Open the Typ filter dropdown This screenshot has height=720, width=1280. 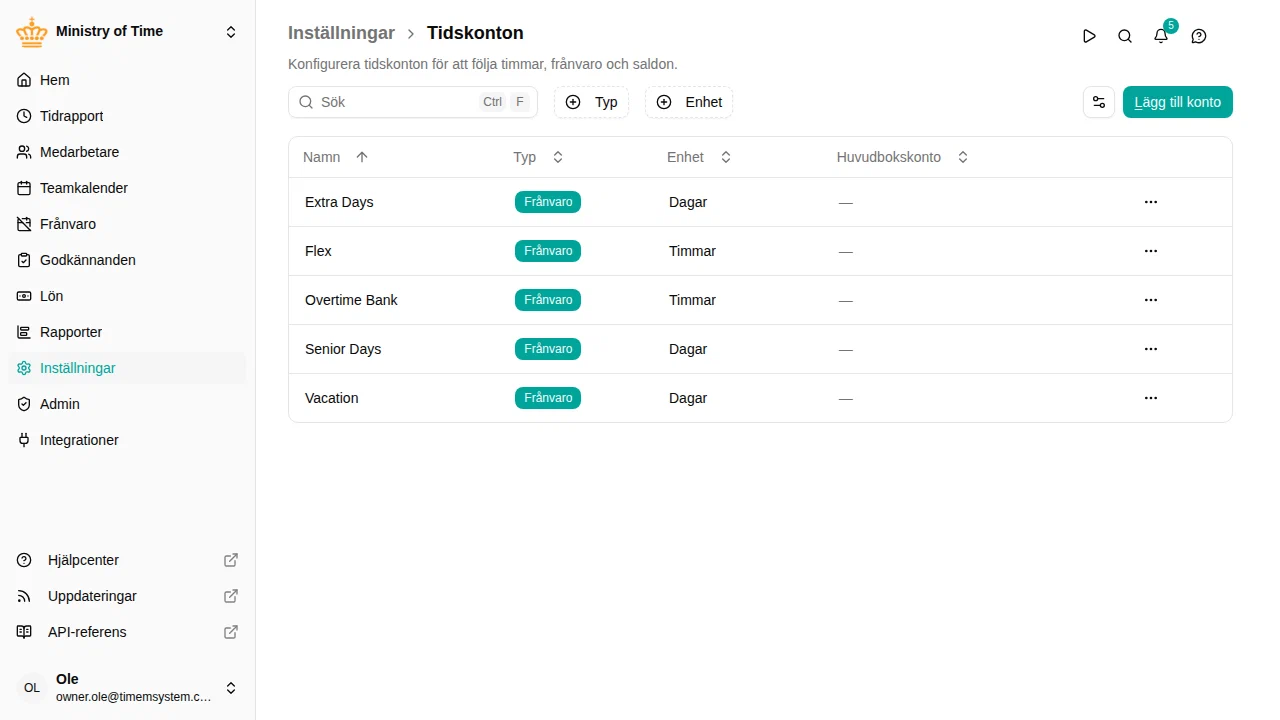(591, 102)
